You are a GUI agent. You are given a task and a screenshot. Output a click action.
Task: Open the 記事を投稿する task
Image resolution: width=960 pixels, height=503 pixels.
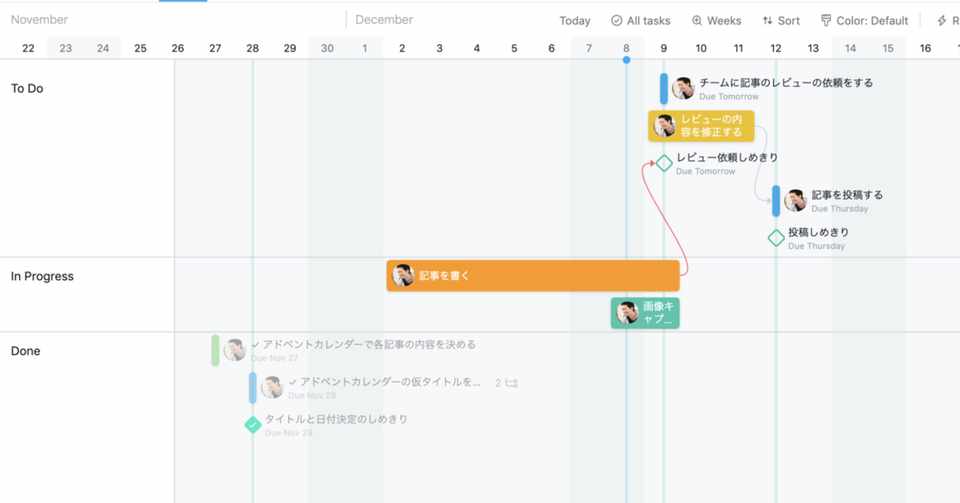tap(847, 195)
